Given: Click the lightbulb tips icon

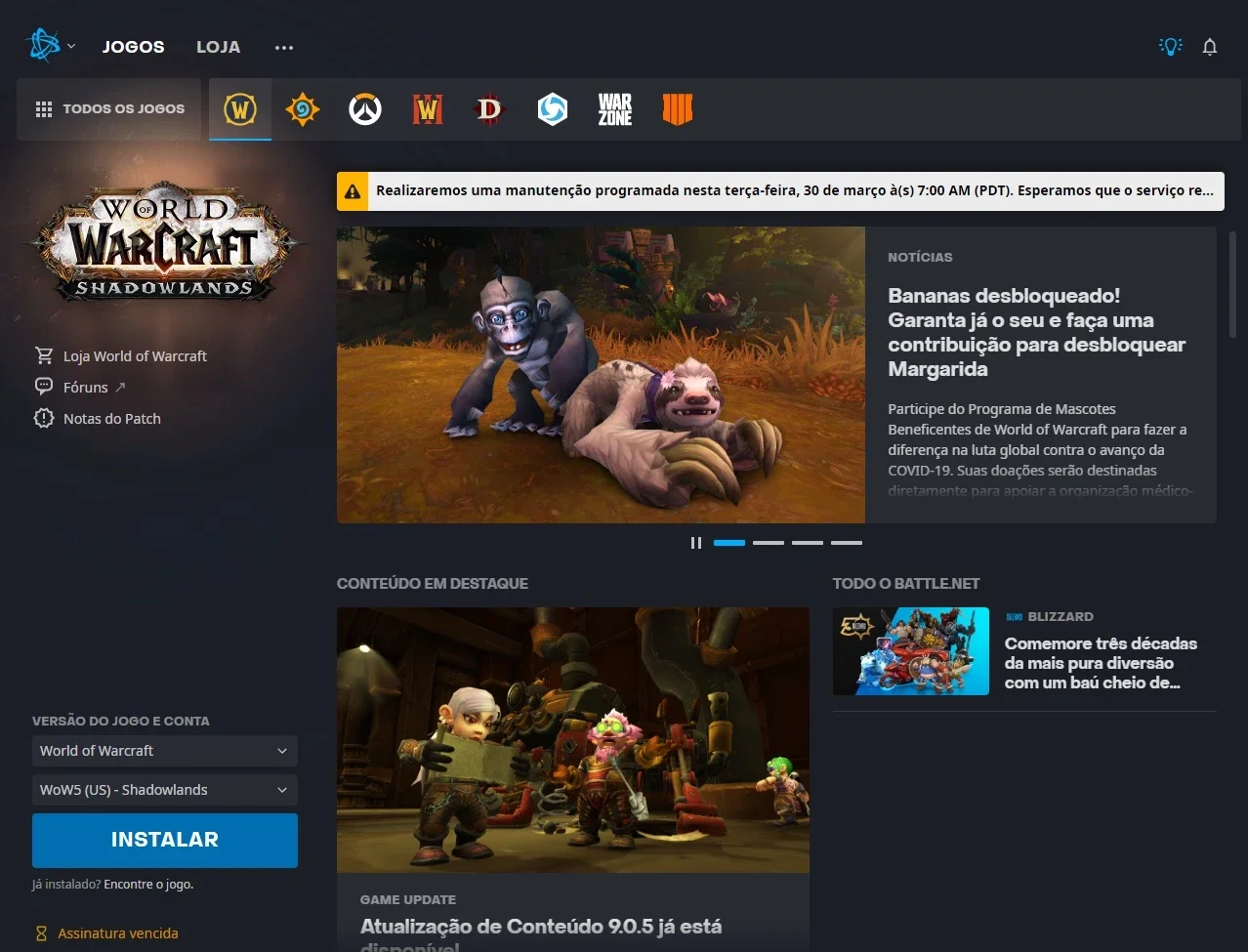Looking at the screenshot, I should (x=1170, y=47).
